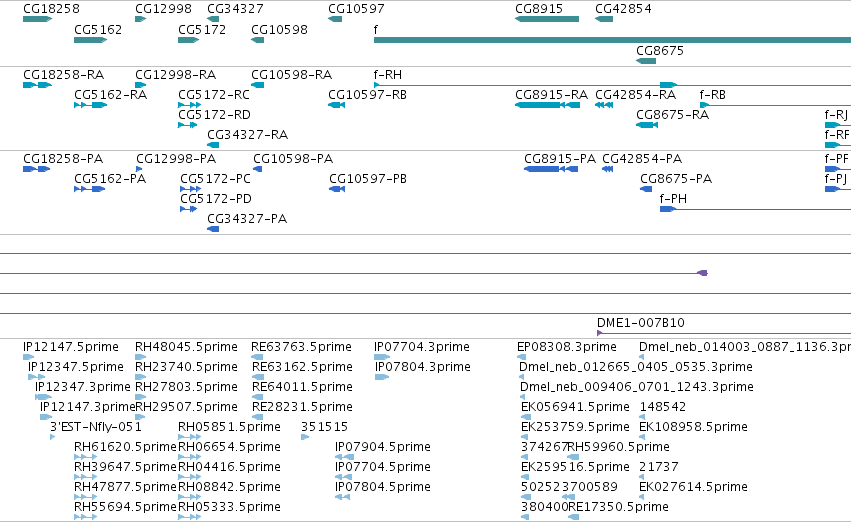This screenshot has height=522, width=851.
Task: Choose the CG10598 gene label
Action: pyautogui.click(x=280, y=29)
